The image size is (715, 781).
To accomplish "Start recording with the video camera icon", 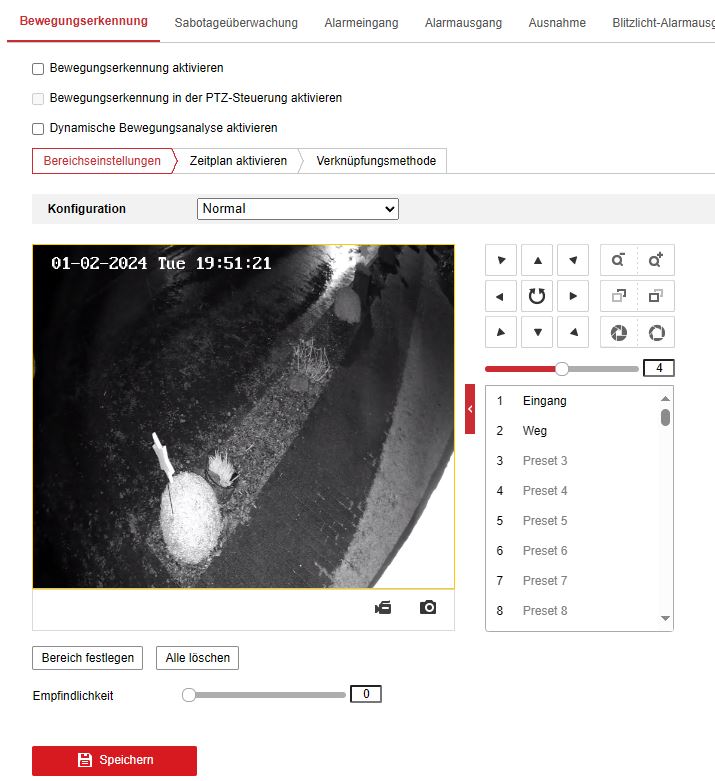I will click(383, 608).
